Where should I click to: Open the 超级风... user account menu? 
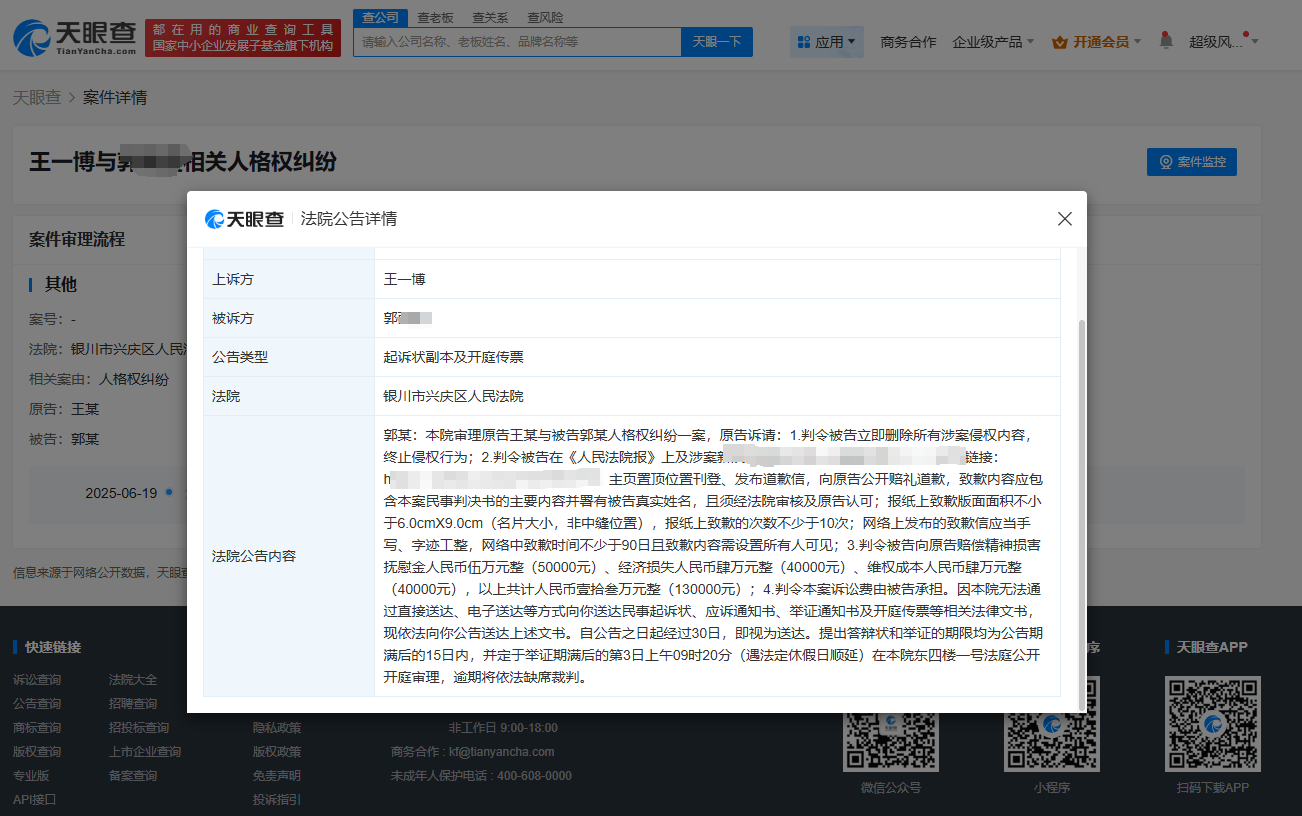pos(1222,42)
